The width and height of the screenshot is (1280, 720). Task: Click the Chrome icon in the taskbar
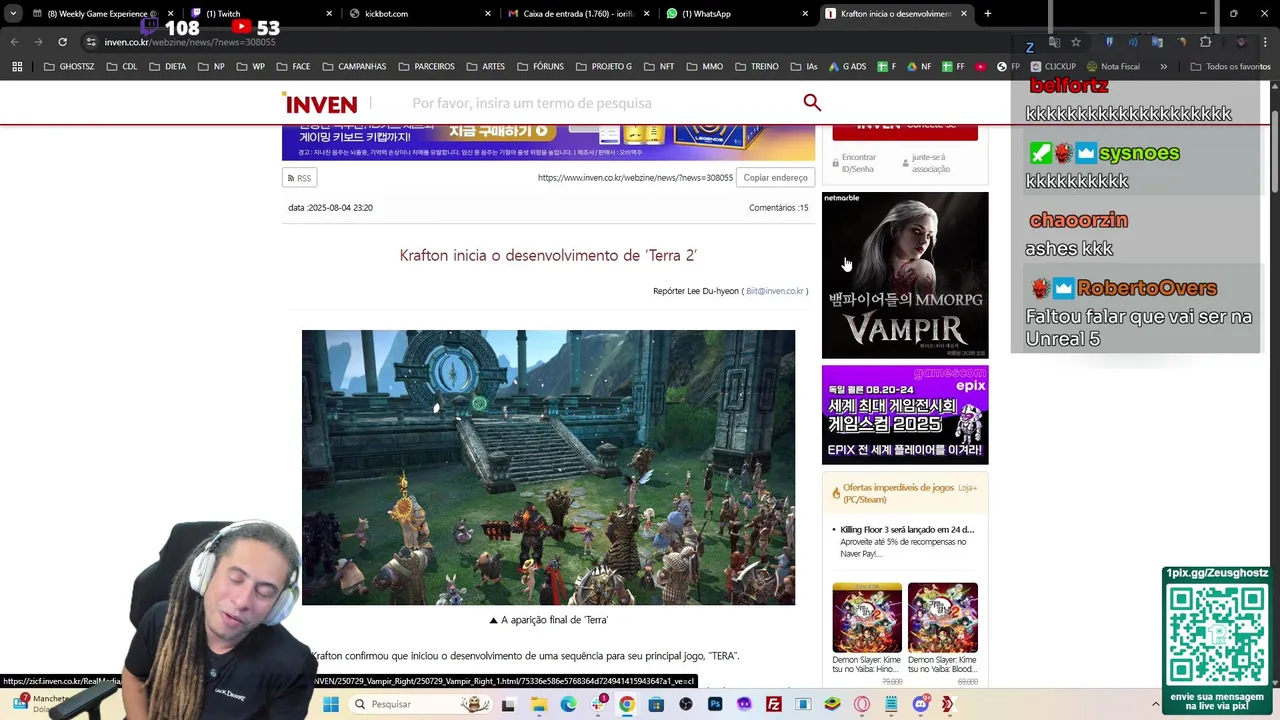coord(626,704)
